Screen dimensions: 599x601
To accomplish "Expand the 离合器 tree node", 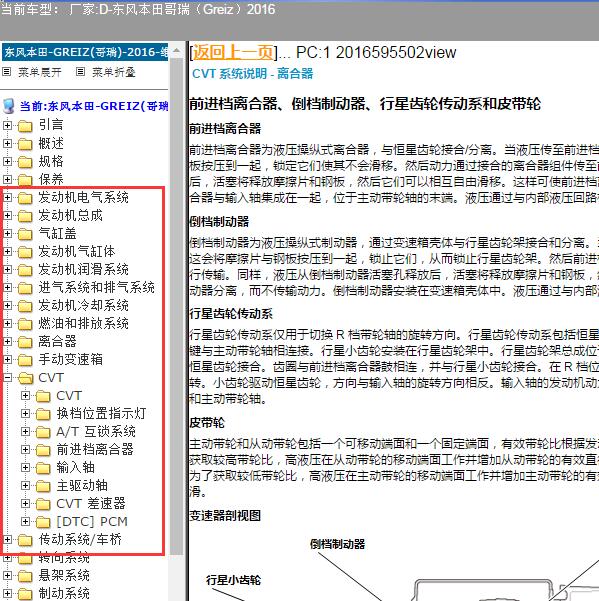I will tap(7, 342).
